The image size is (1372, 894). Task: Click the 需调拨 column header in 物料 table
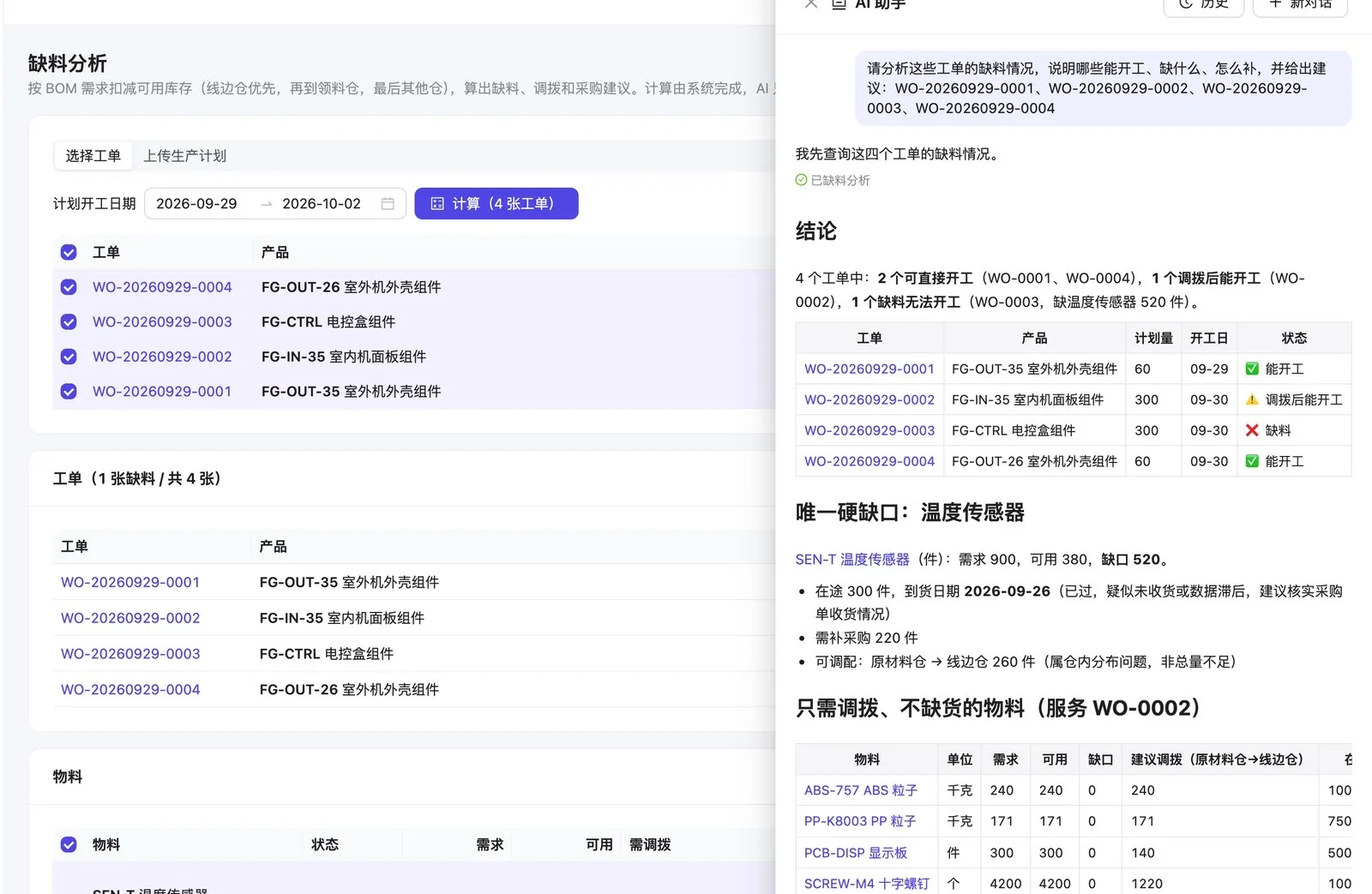click(650, 844)
